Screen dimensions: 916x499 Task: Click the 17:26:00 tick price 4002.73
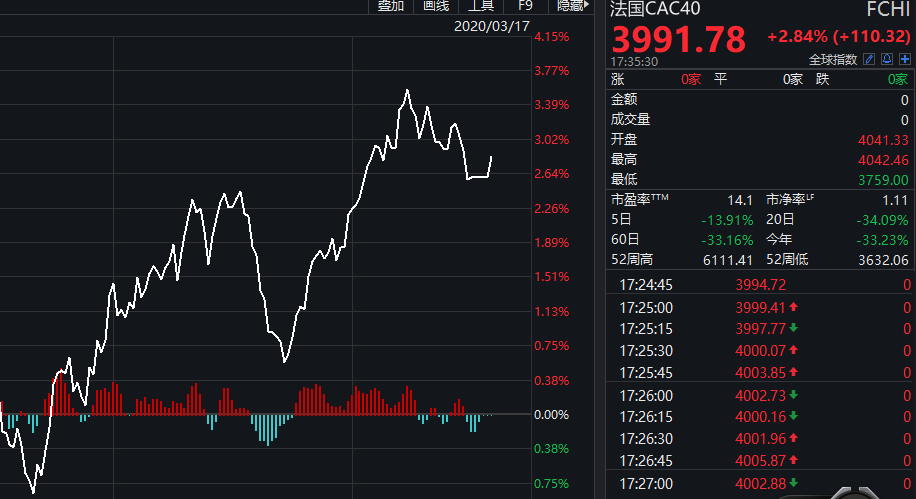[760, 396]
